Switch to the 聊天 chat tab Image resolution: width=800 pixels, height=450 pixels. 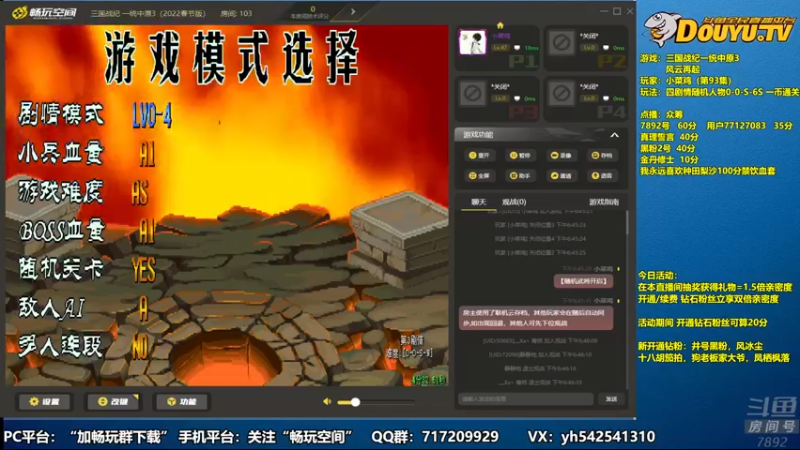tap(479, 202)
